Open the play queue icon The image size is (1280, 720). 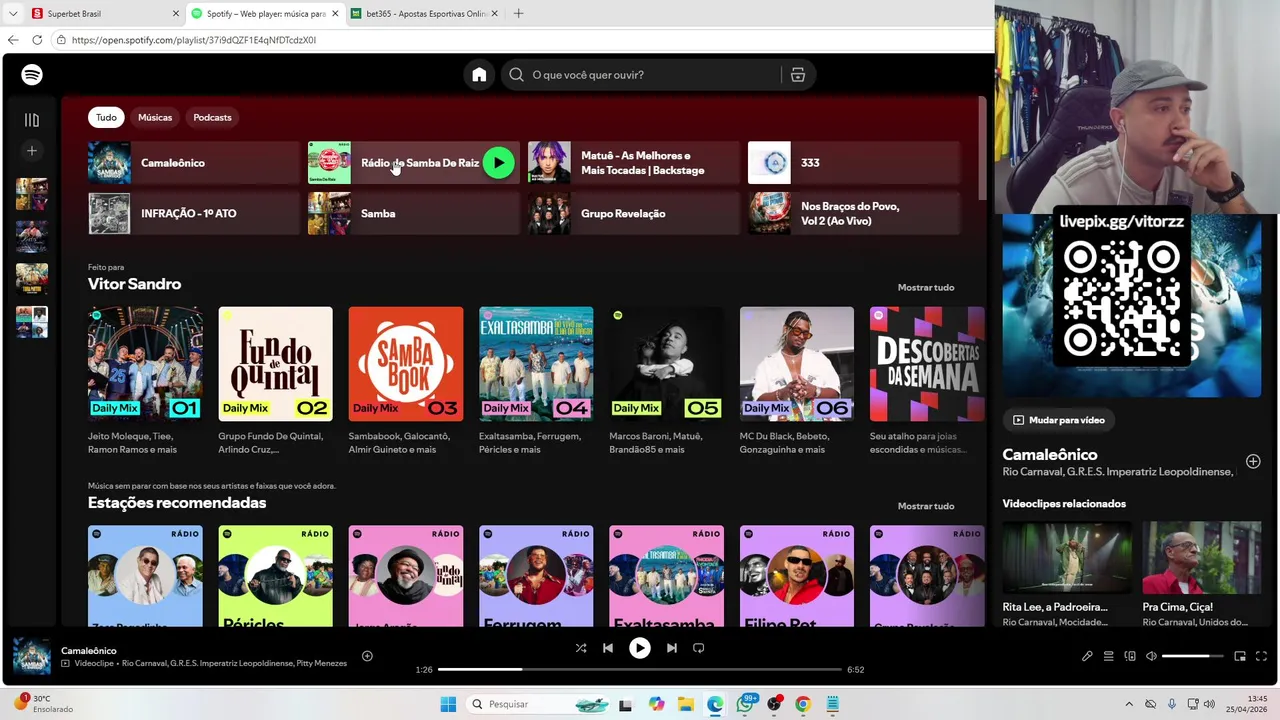coord(1108,656)
